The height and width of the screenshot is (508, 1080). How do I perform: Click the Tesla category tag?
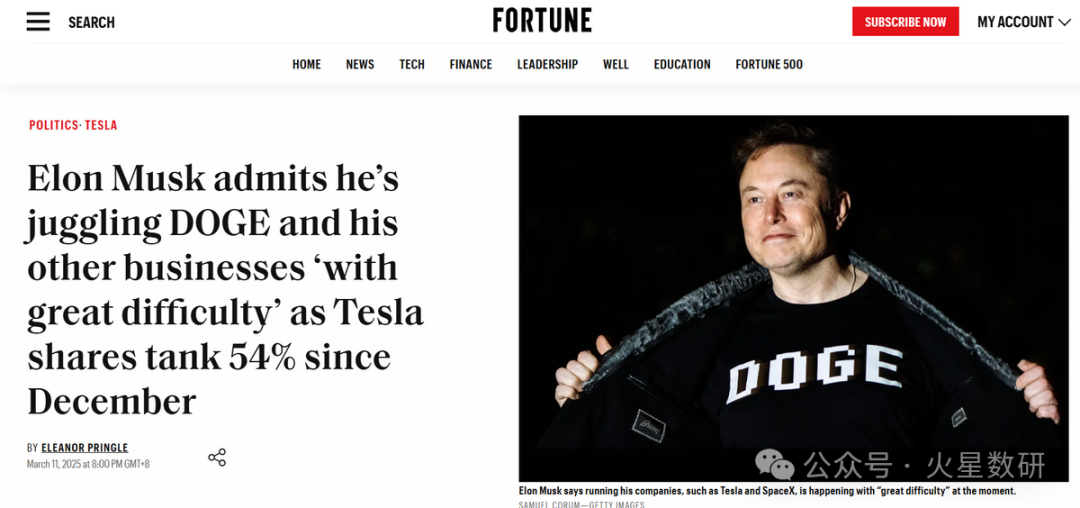[101, 125]
